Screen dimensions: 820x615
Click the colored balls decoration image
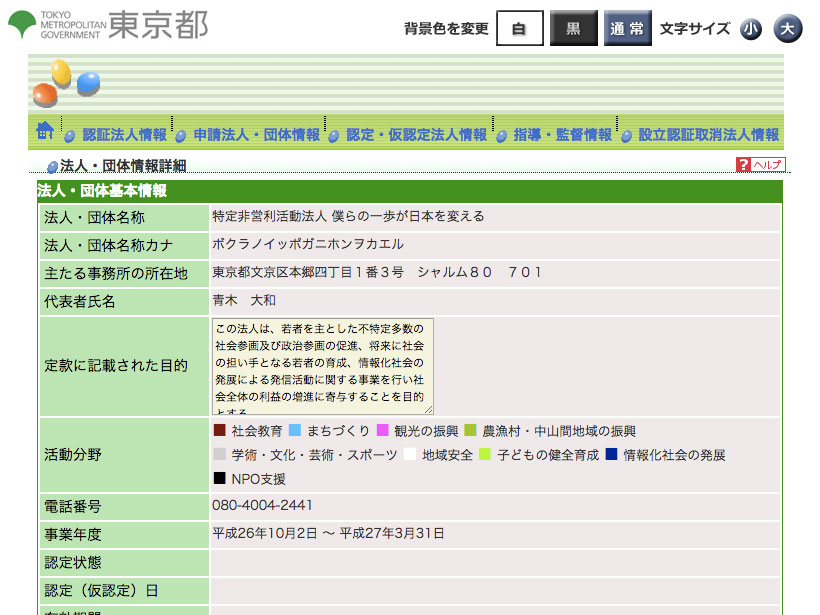tap(66, 83)
